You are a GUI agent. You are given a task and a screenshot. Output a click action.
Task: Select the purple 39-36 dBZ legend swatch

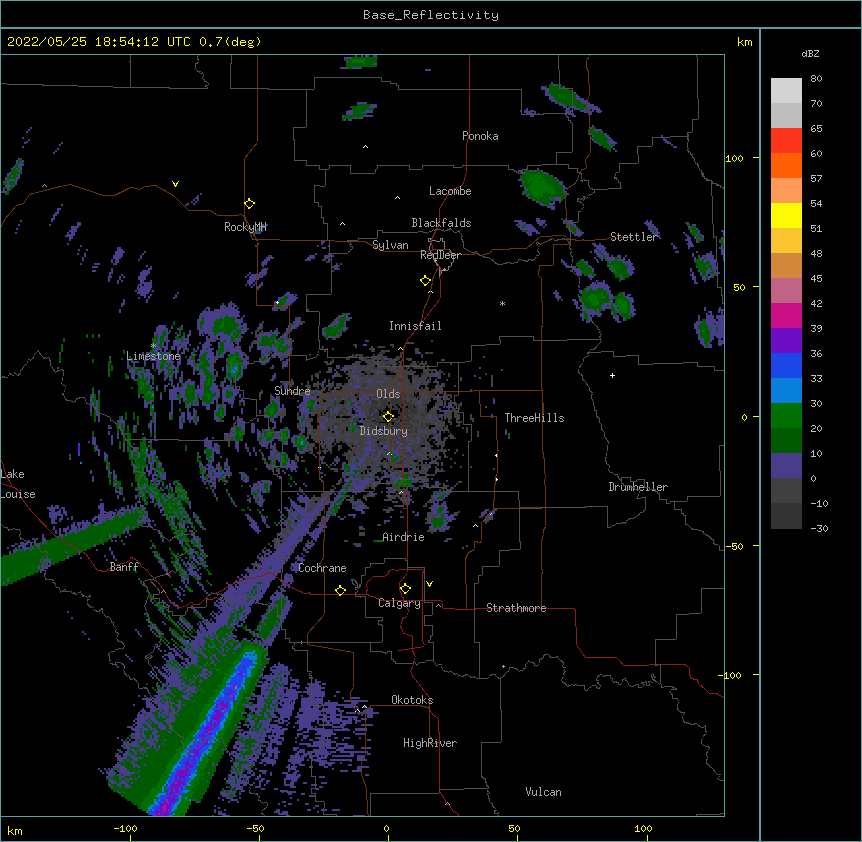786,341
